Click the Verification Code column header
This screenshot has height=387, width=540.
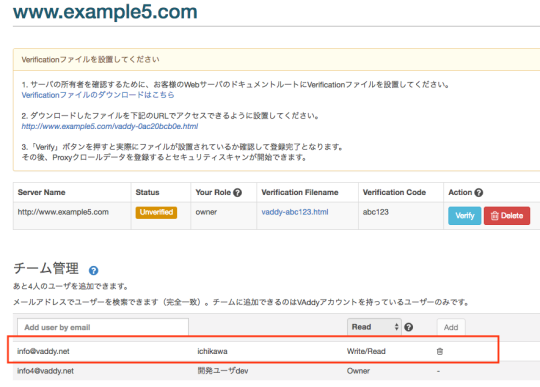(394, 192)
